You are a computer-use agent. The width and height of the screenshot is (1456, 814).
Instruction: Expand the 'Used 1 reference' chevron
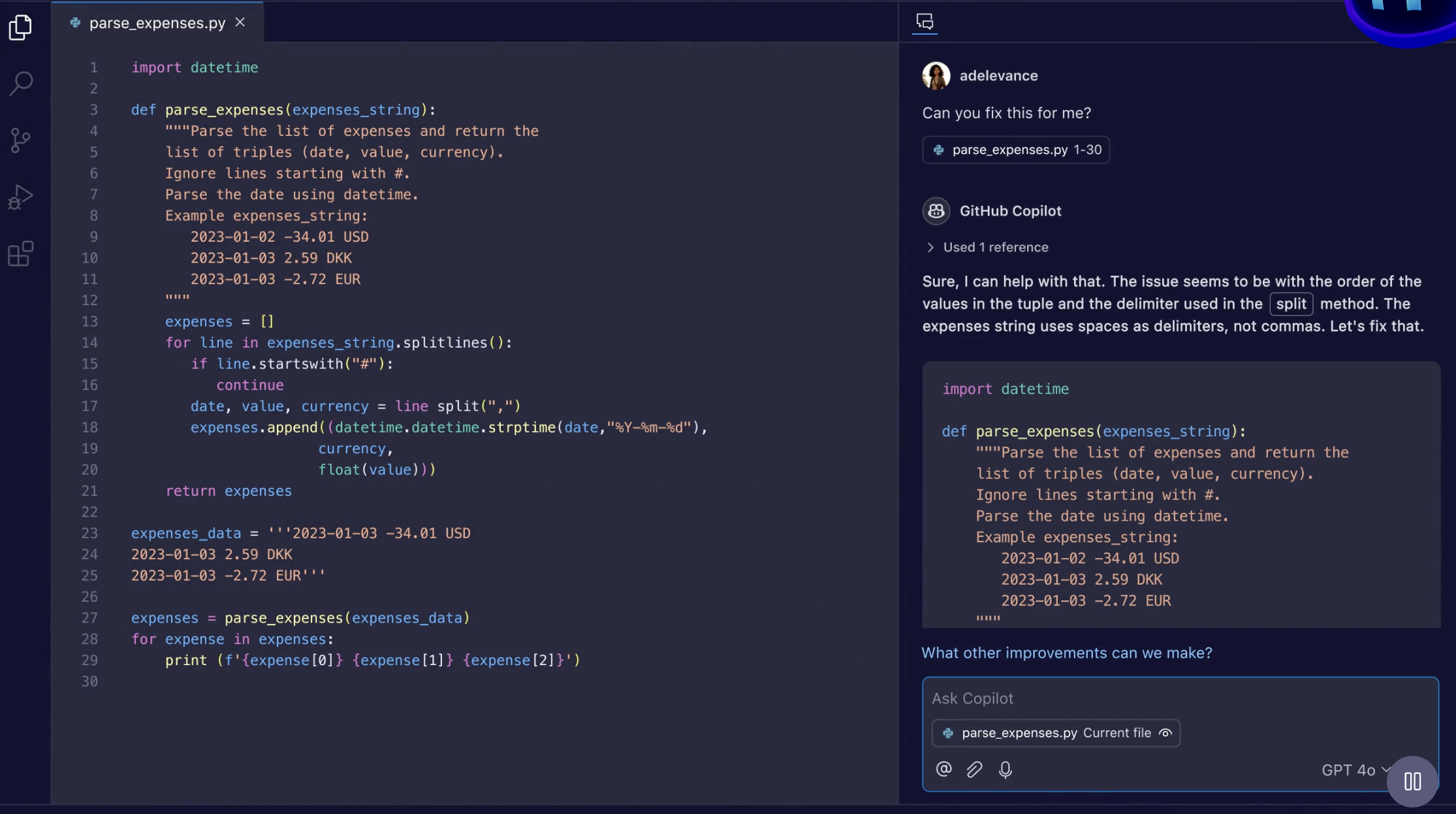[x=930, y=248]
